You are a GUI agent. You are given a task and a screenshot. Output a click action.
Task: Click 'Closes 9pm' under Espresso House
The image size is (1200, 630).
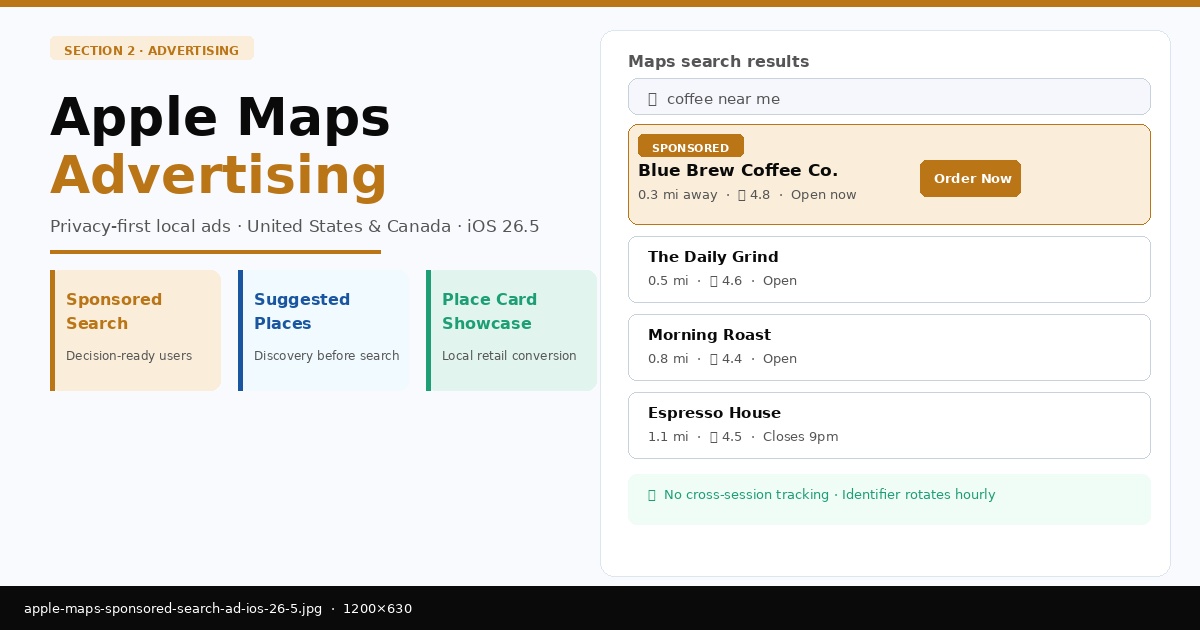click(800, 437)
